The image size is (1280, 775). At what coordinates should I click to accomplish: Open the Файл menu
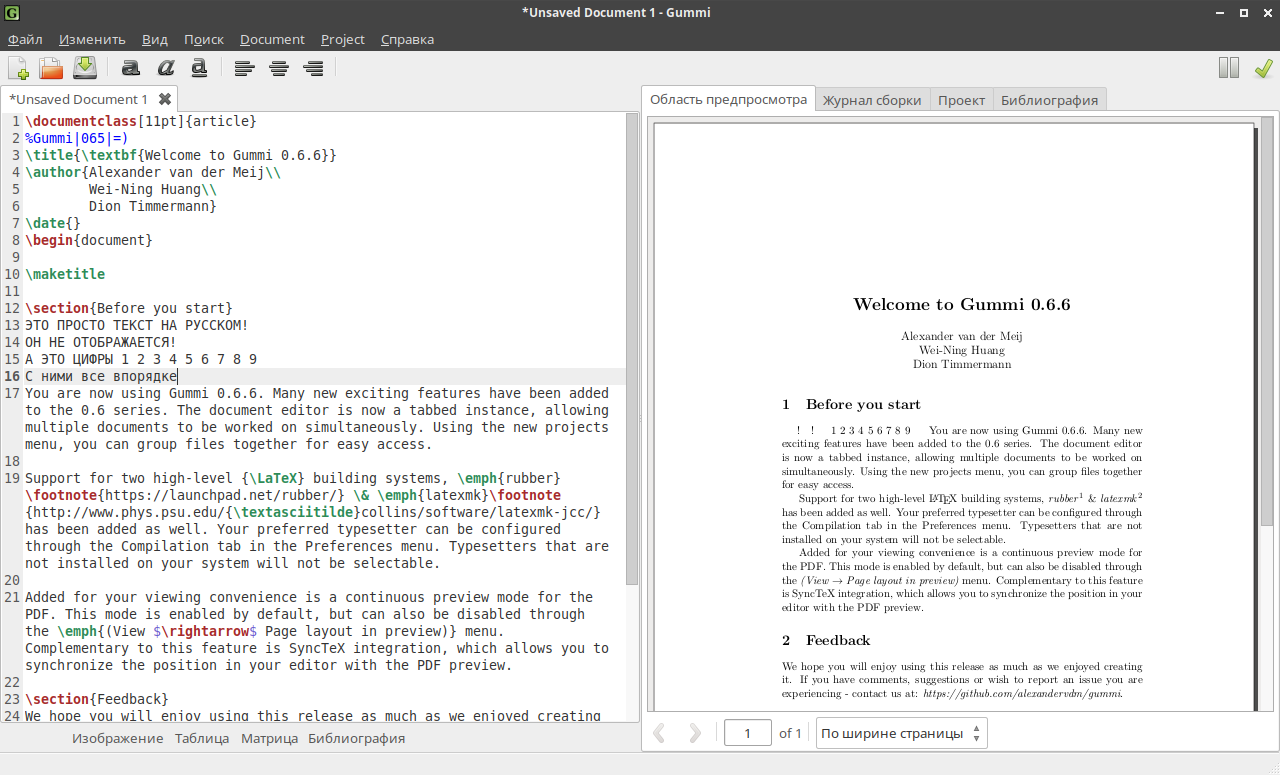[x=25, y=39]
